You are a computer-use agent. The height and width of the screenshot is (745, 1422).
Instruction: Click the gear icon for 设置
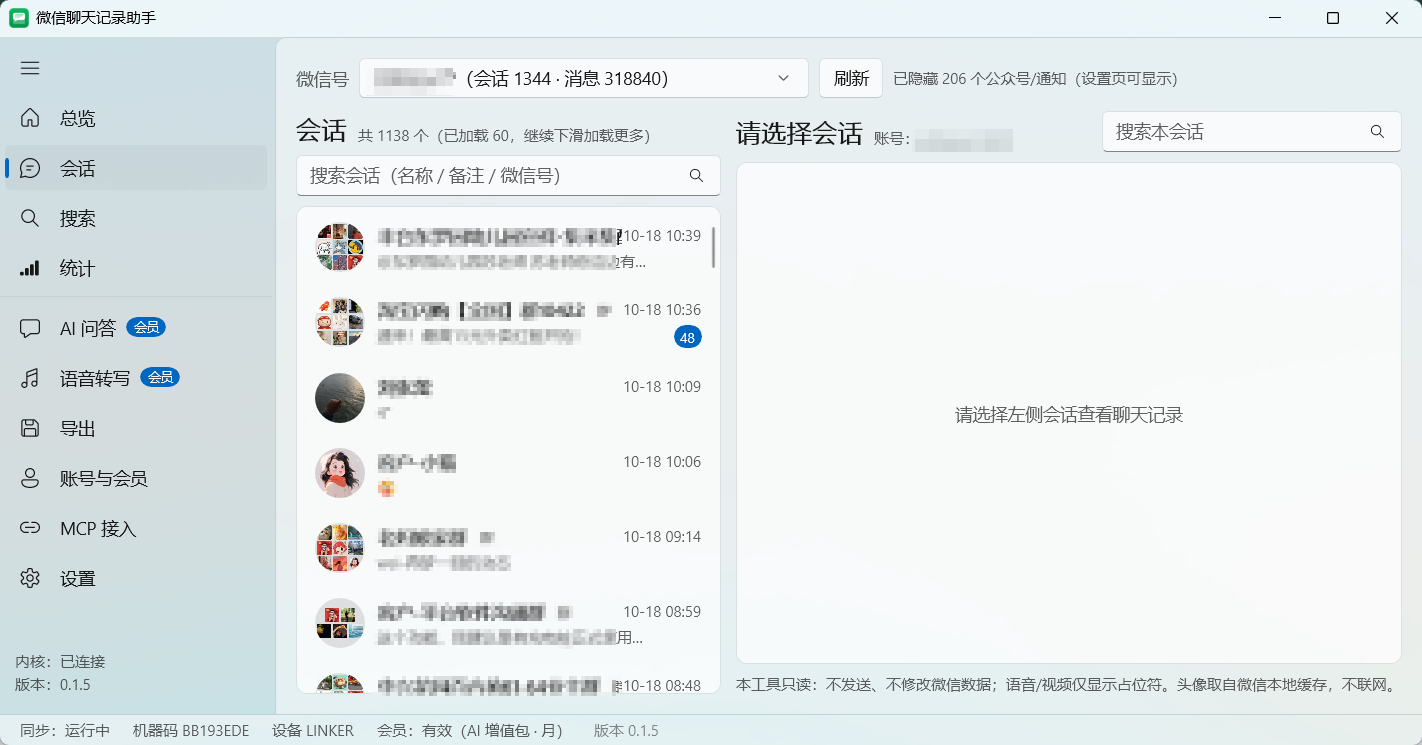click(x=30, y=578)
